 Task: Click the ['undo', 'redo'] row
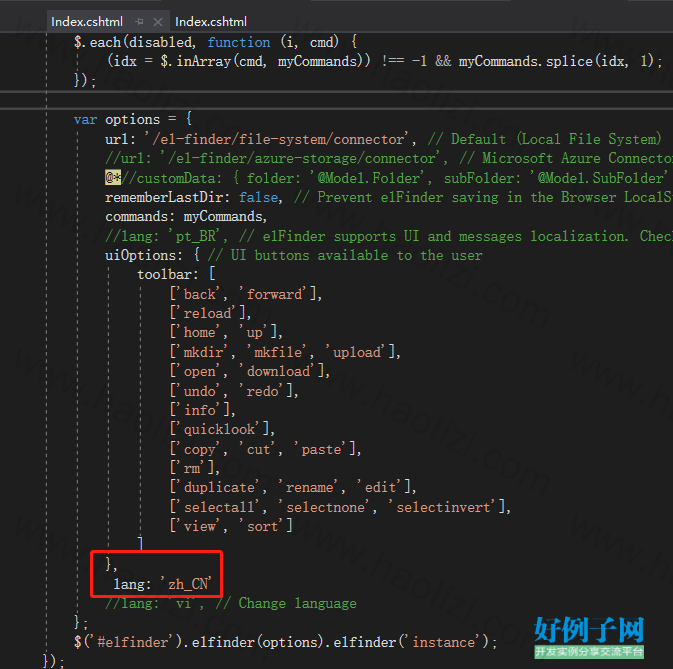click(233, 391)
